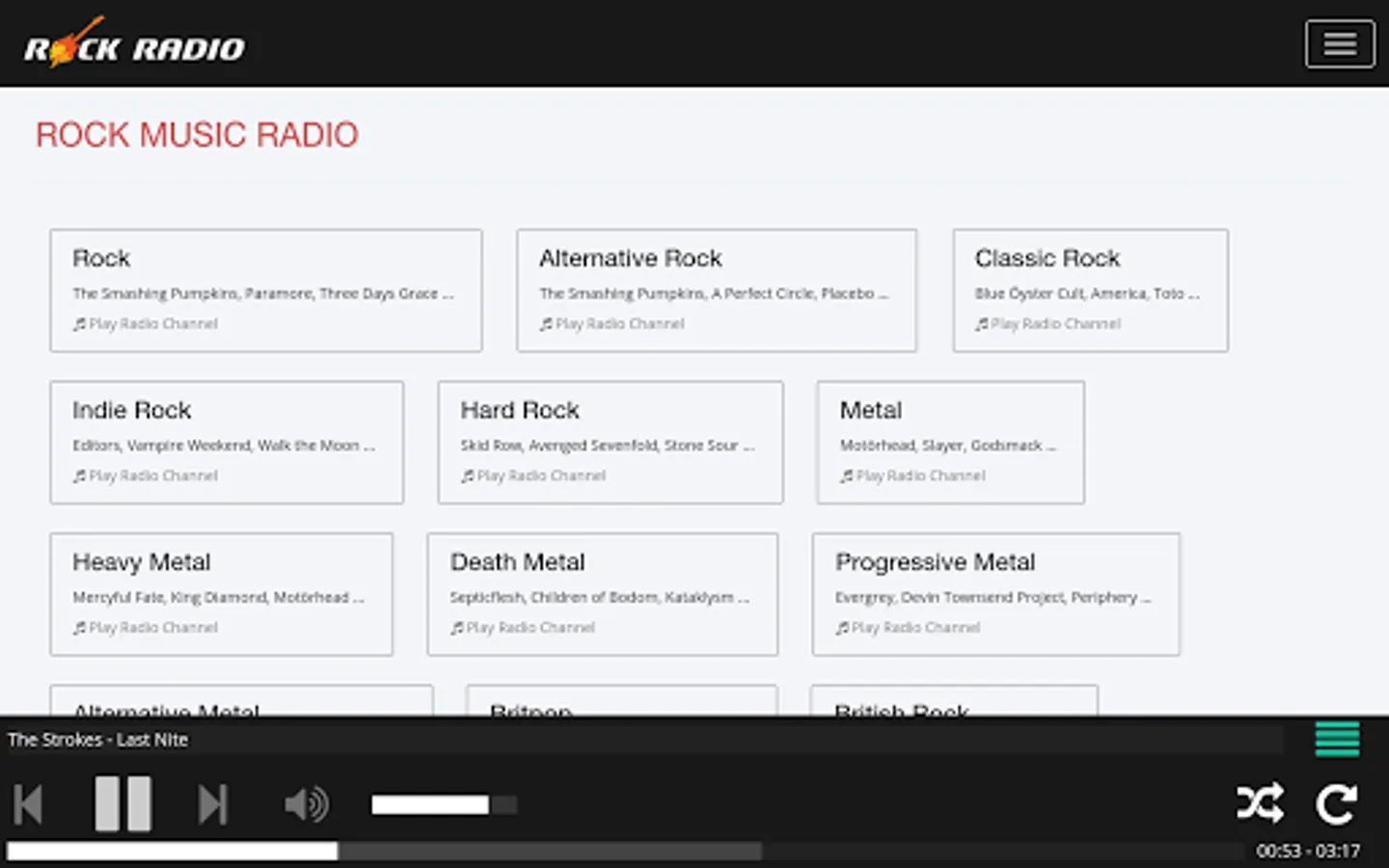Adjust the volume level slider
Screen dimensions: 1389x868
pyautogui.click(x=445, y=804)
